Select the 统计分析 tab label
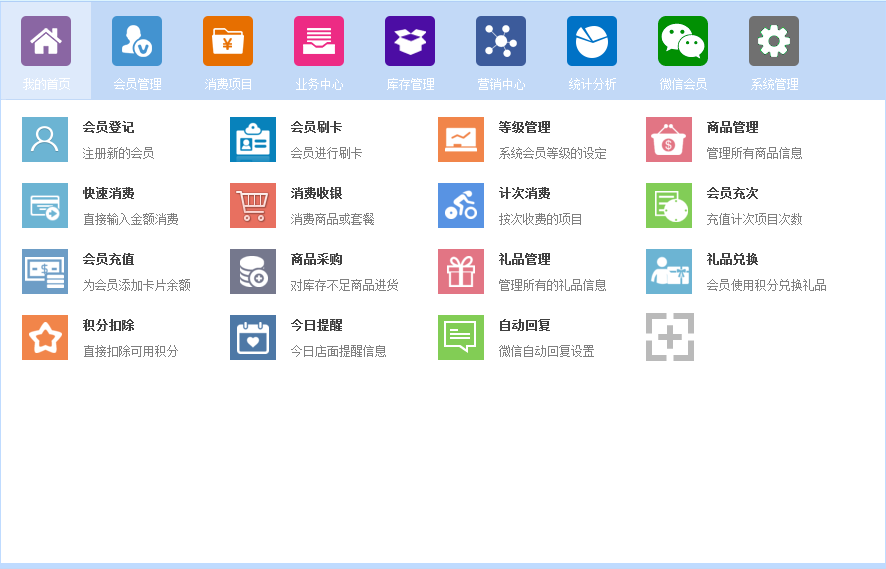This screenshot has height=569, width=886. [x=592, y=84]
